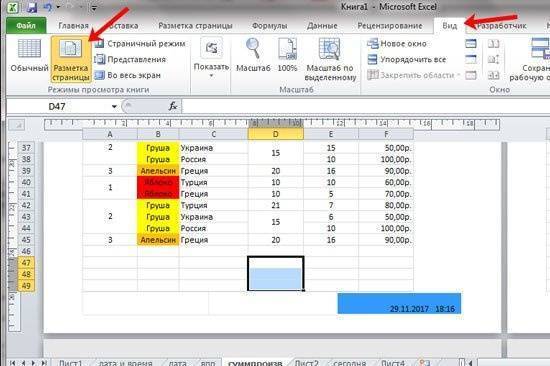Open the Масштаб zoom dialog
The width and height of the screenshot is (550, 366).
tap(253, 55)
